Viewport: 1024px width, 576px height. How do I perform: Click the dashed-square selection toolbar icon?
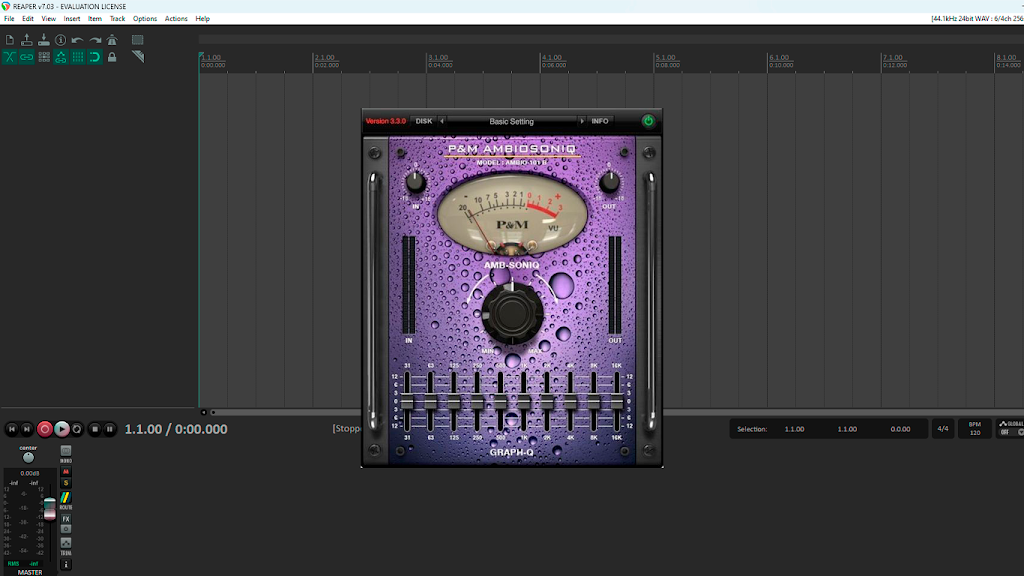[x=137, y=40]
